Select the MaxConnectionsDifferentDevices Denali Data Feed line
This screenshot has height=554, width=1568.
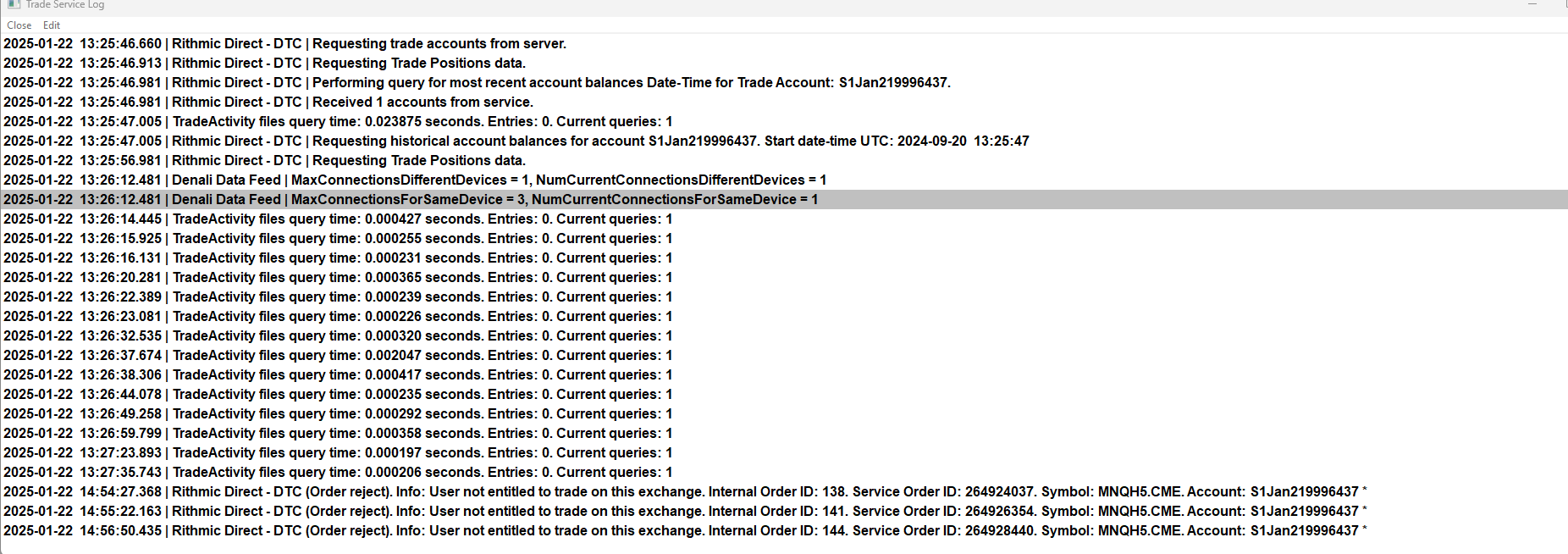tap(784, 180)
